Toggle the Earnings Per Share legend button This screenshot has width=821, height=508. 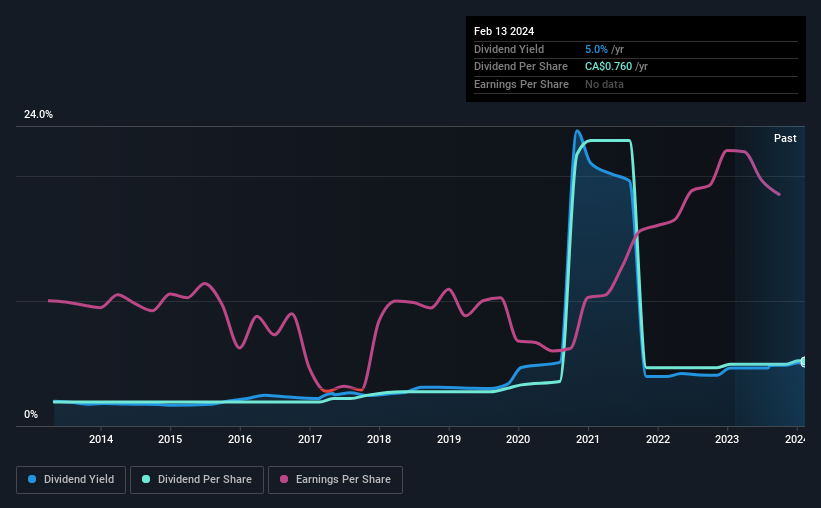(x=335, y=480)
